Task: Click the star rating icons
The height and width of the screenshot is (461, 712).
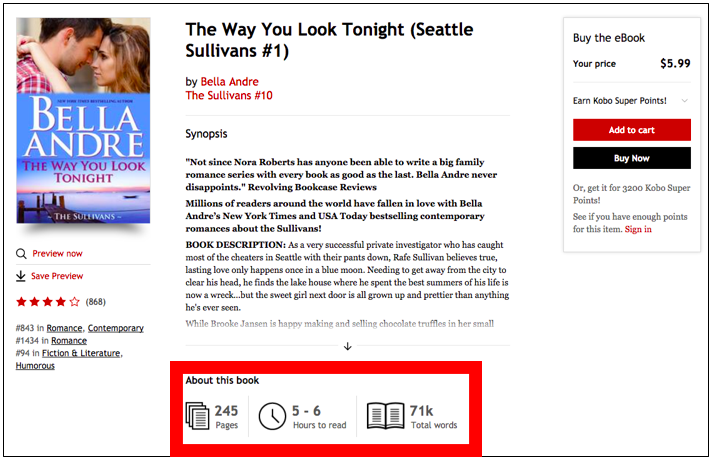Action: 47,301
